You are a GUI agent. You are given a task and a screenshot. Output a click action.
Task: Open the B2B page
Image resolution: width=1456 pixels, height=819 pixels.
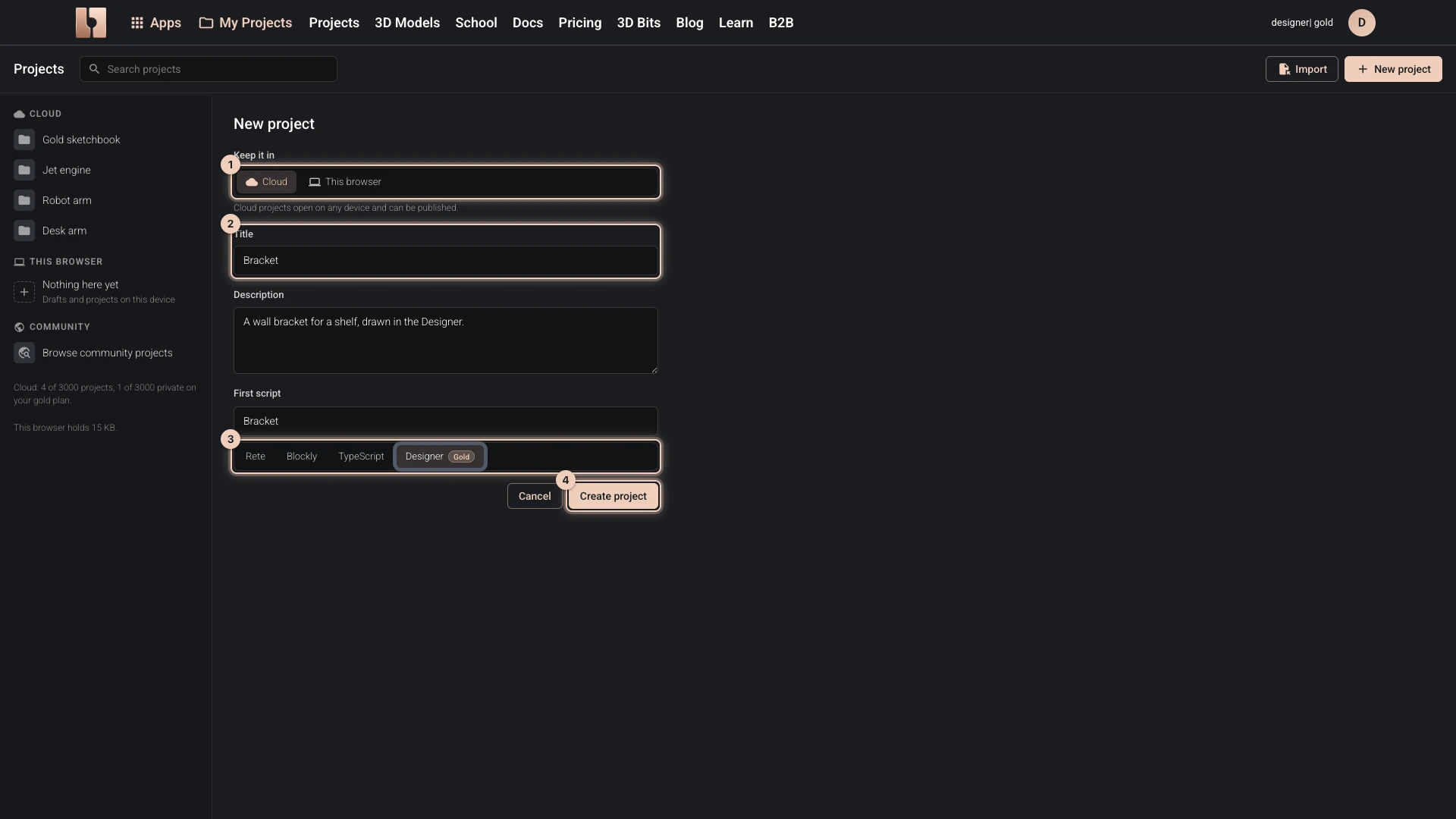(781, 23)
